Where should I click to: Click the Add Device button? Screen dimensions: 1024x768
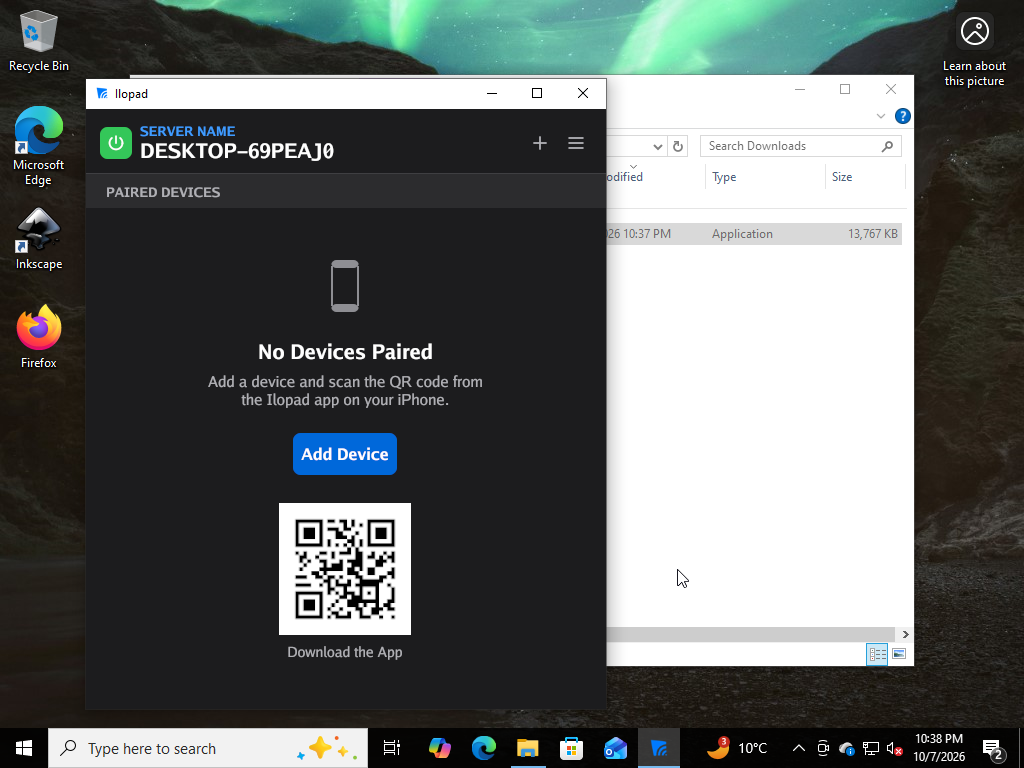345,454
